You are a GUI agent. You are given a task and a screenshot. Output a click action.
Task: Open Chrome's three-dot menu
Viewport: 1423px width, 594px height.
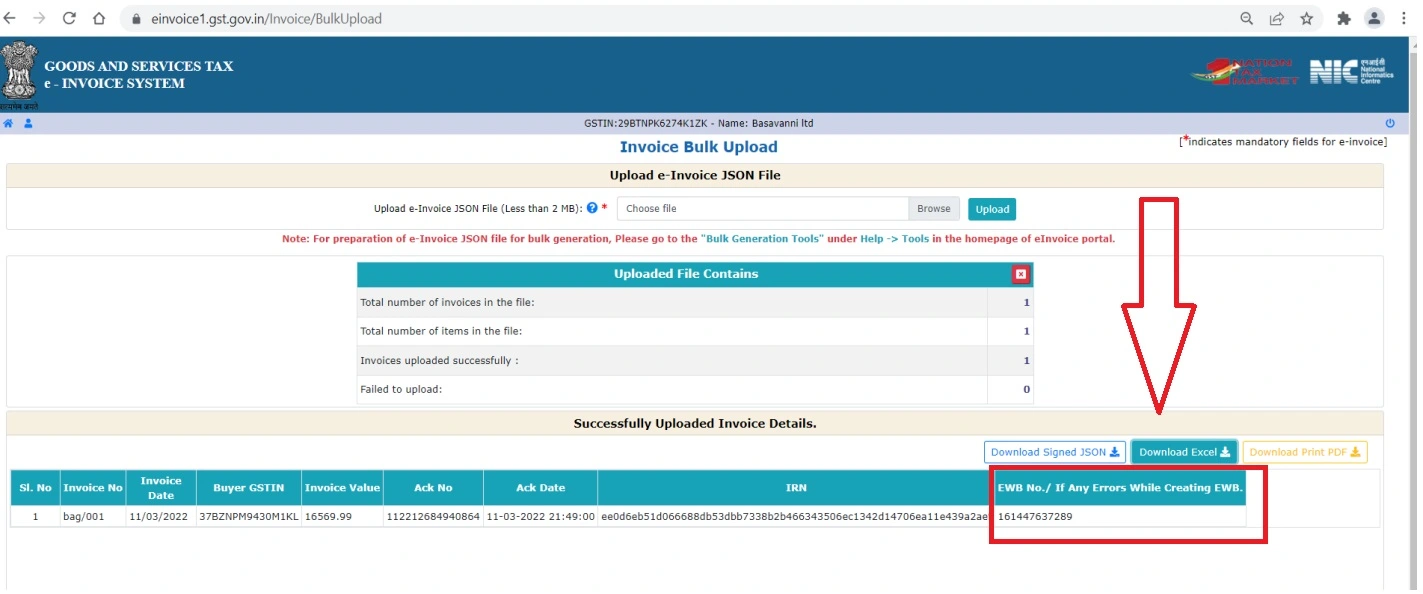click(1405, 17)
